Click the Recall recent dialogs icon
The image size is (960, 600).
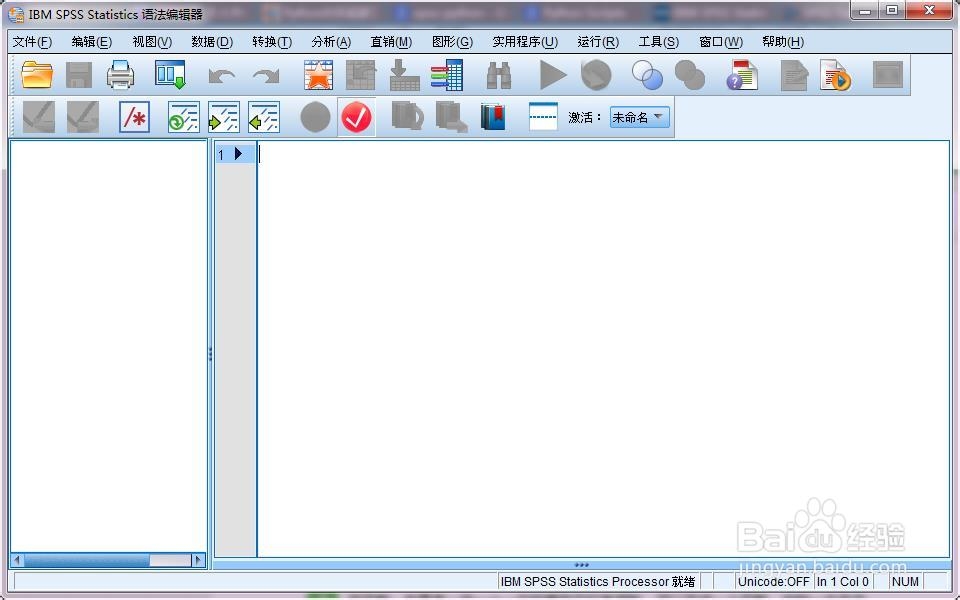(170, 75)
